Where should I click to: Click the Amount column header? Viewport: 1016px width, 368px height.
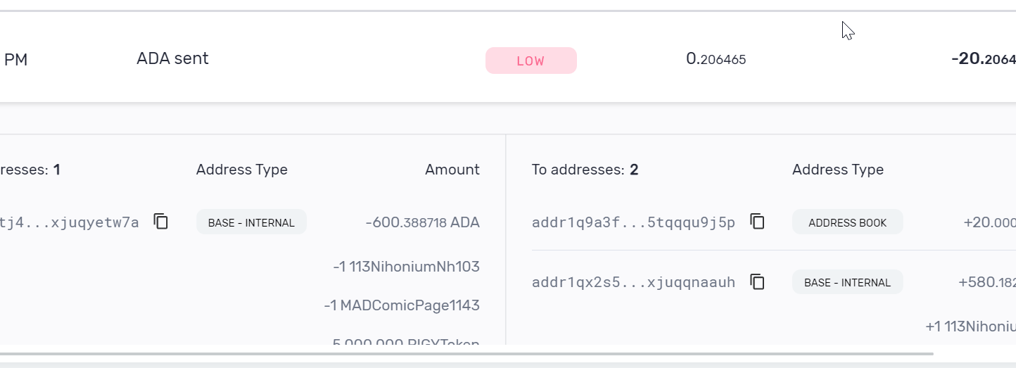pos(452,170)
